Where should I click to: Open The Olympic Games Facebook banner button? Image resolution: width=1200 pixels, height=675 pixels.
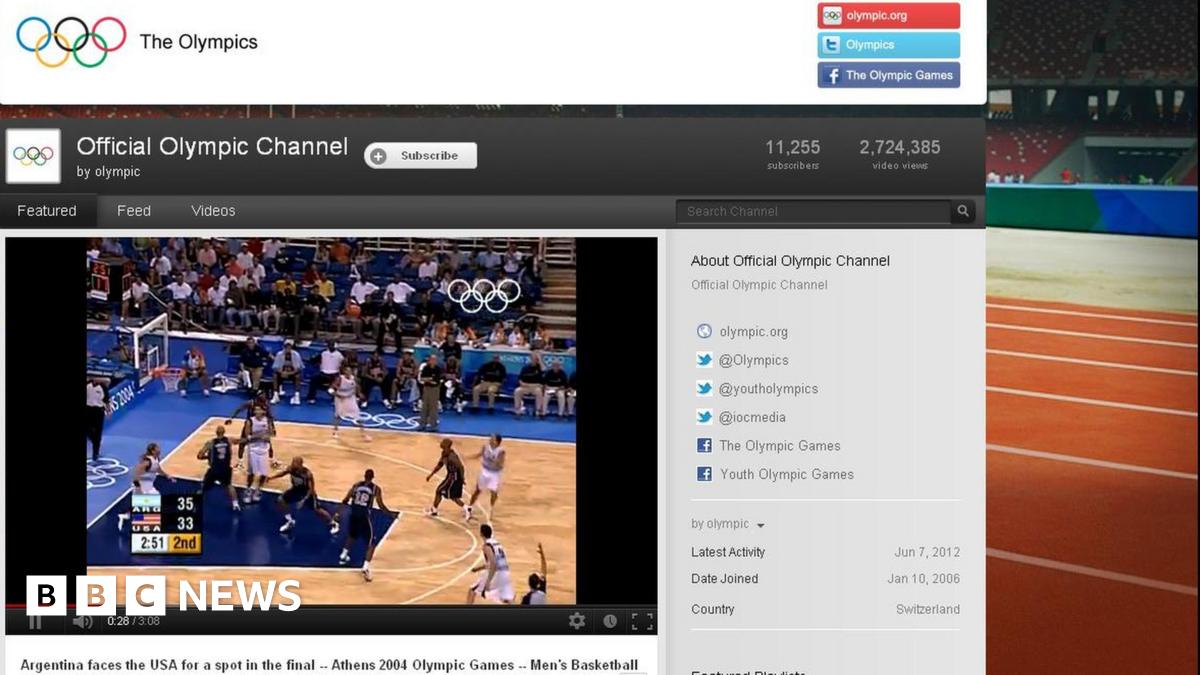pos(888,75)
